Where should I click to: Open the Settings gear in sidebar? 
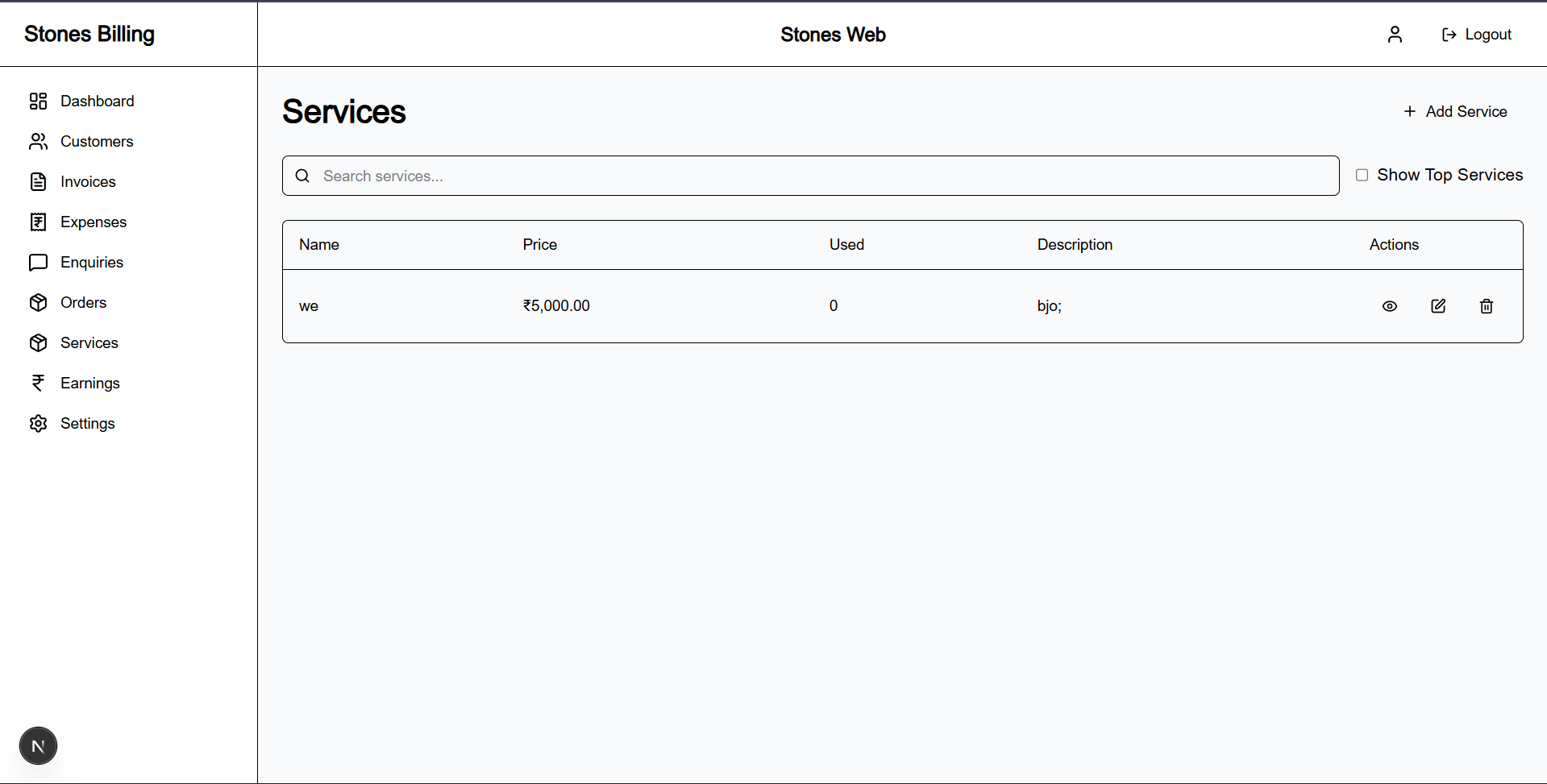point(39,423)
